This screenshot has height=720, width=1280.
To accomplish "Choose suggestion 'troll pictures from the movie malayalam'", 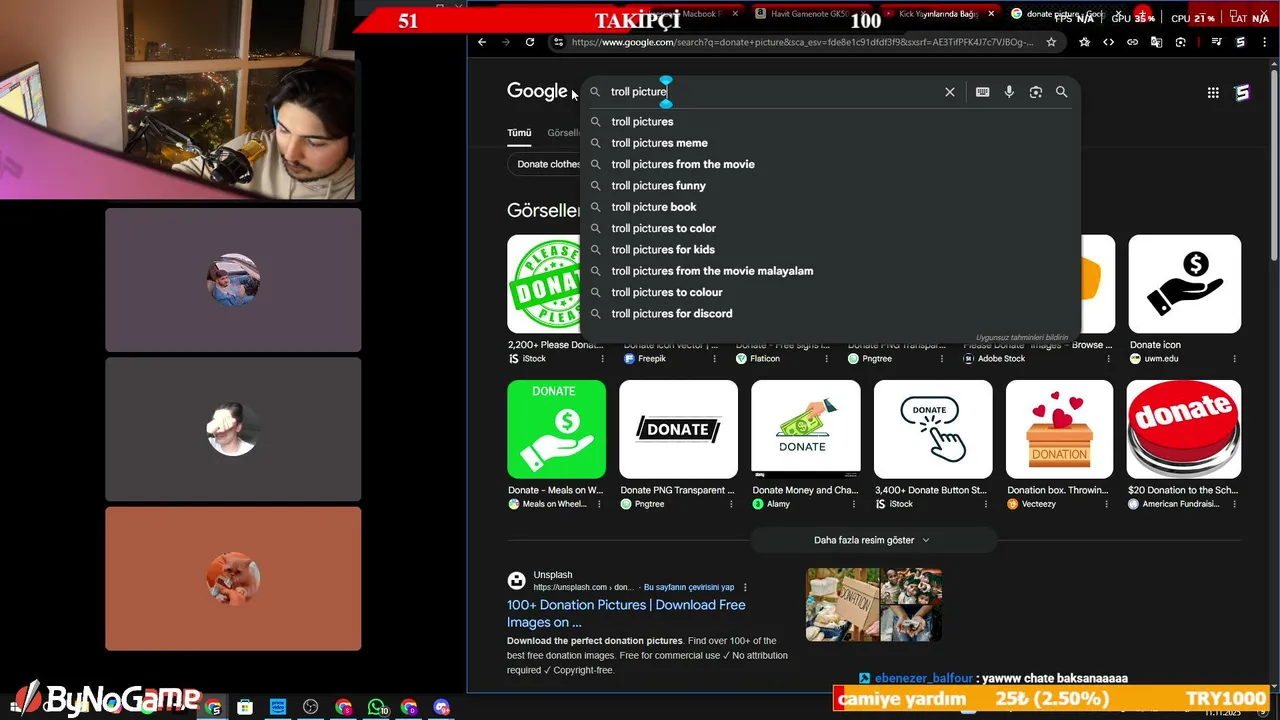I will pyautogui.click(x=830, y=271).
